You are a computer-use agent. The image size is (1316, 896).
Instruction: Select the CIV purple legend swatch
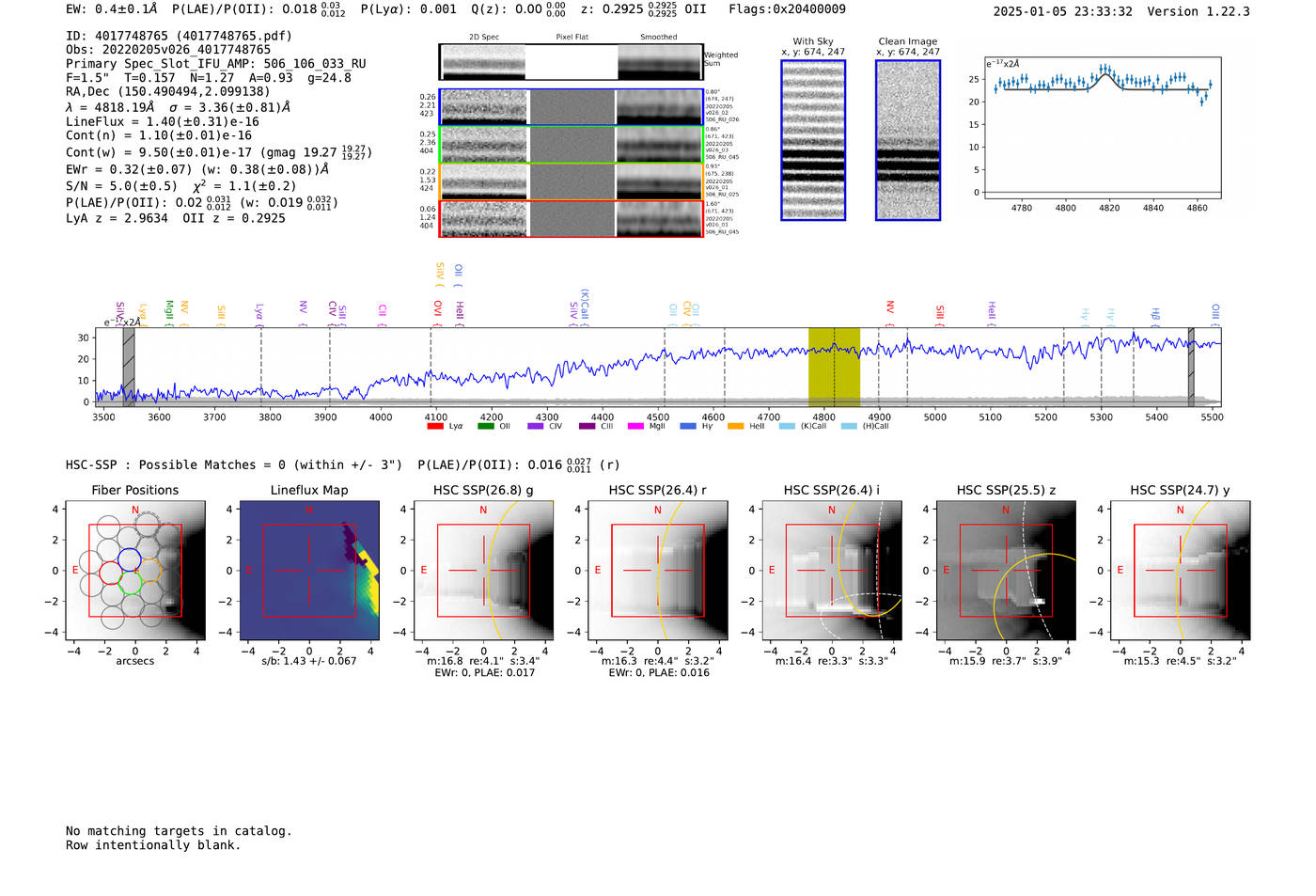536,427
